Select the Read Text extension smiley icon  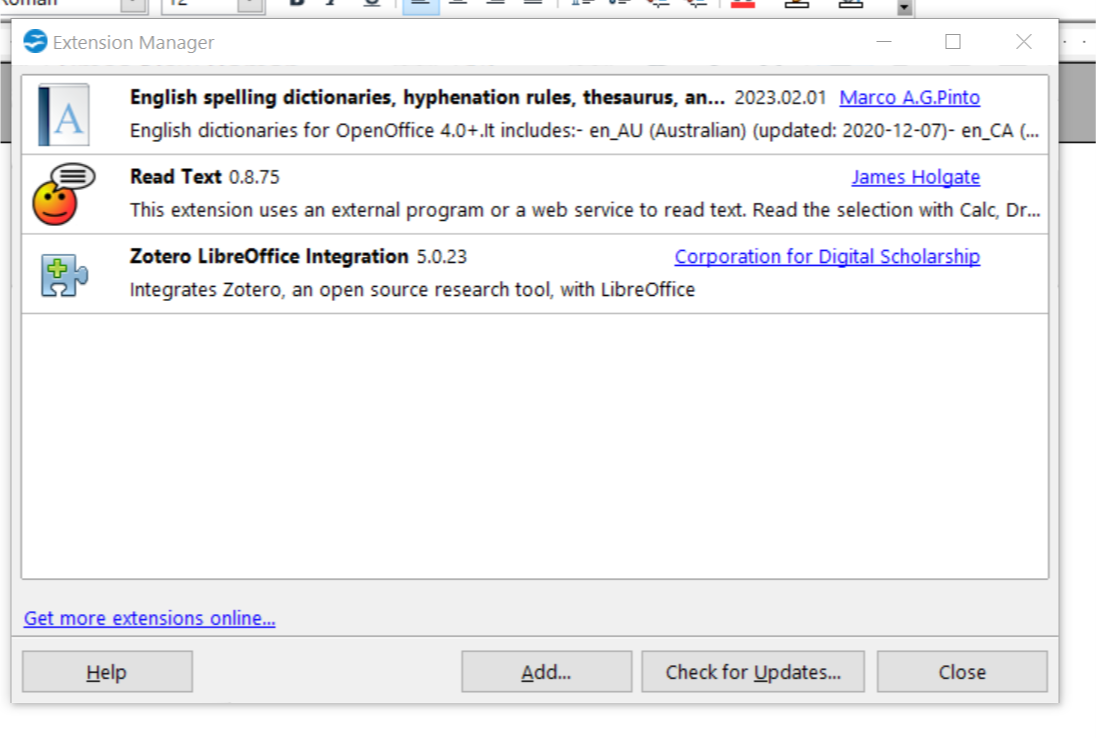(x=64, y=194)
